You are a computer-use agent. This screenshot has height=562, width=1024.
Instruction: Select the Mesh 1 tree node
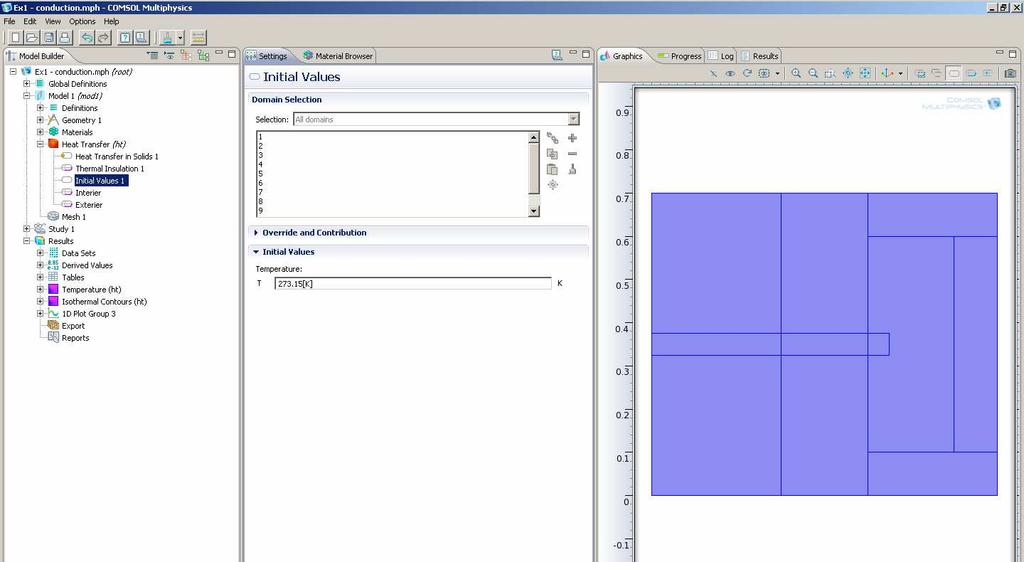coord(73,217)
